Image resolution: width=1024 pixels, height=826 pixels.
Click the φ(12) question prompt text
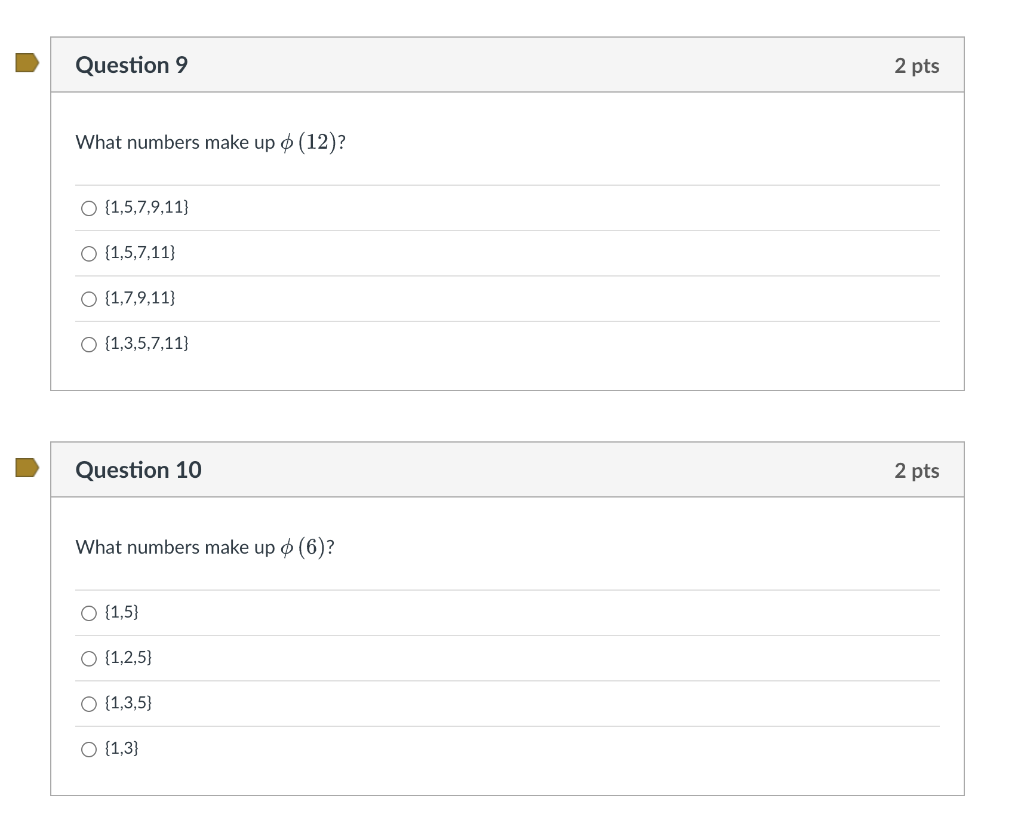pos(211,143)
